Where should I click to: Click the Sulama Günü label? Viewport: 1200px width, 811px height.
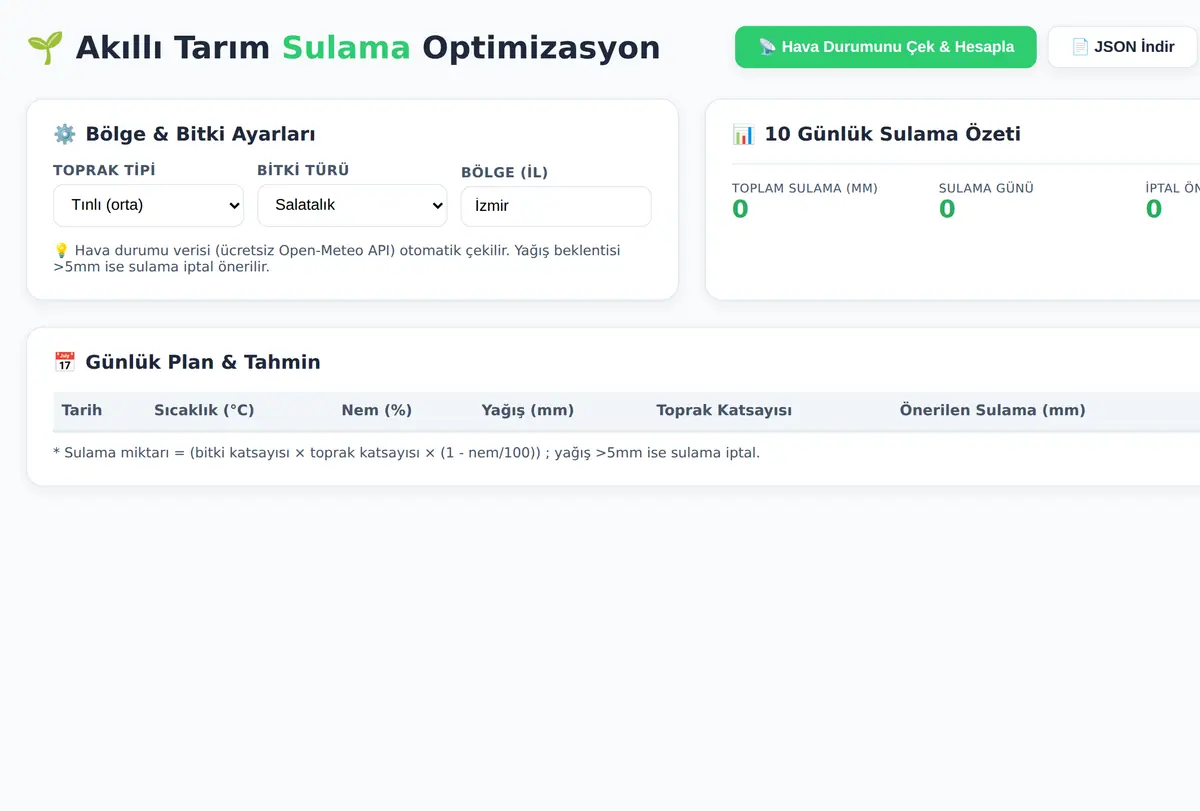click(x=986, y=188)
